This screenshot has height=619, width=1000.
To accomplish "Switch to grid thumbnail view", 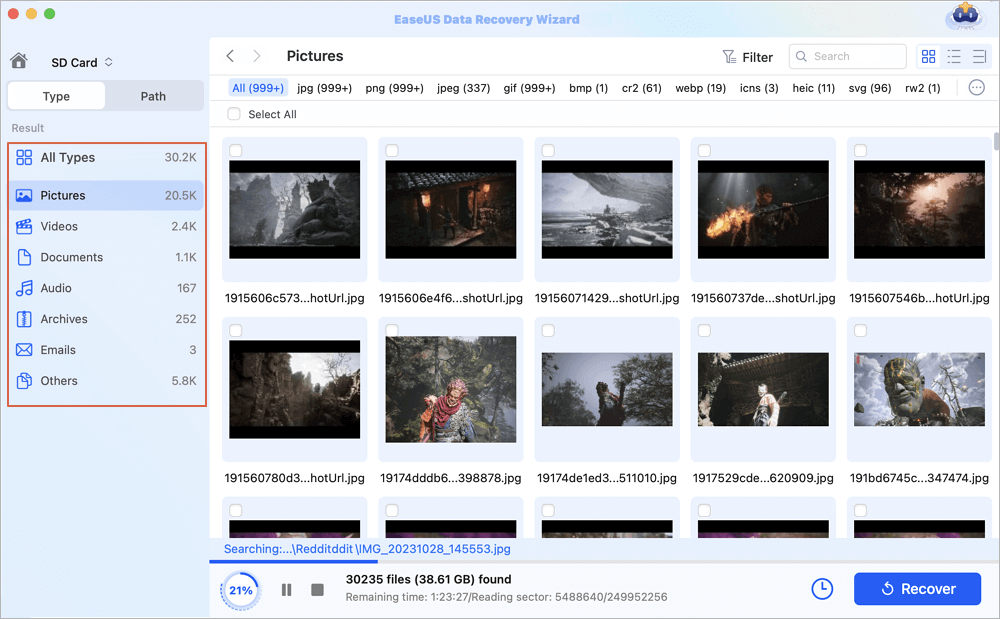I will [929, 57].
